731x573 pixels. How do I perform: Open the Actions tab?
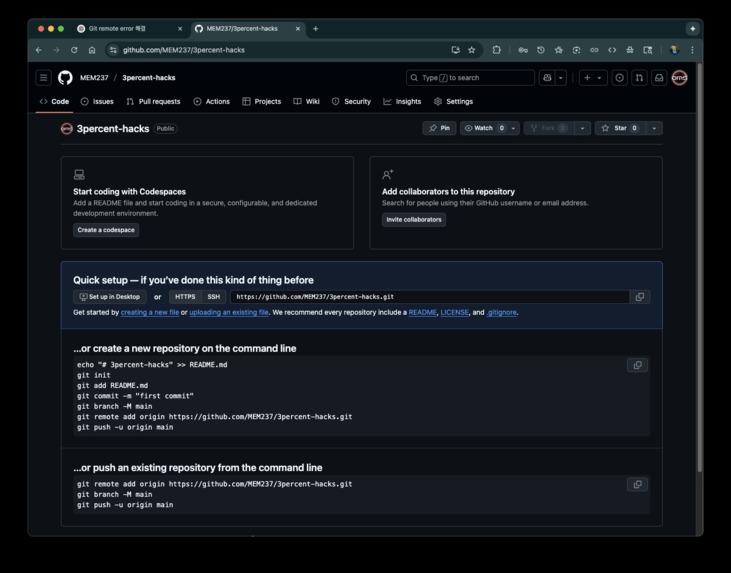pos(212,102)
